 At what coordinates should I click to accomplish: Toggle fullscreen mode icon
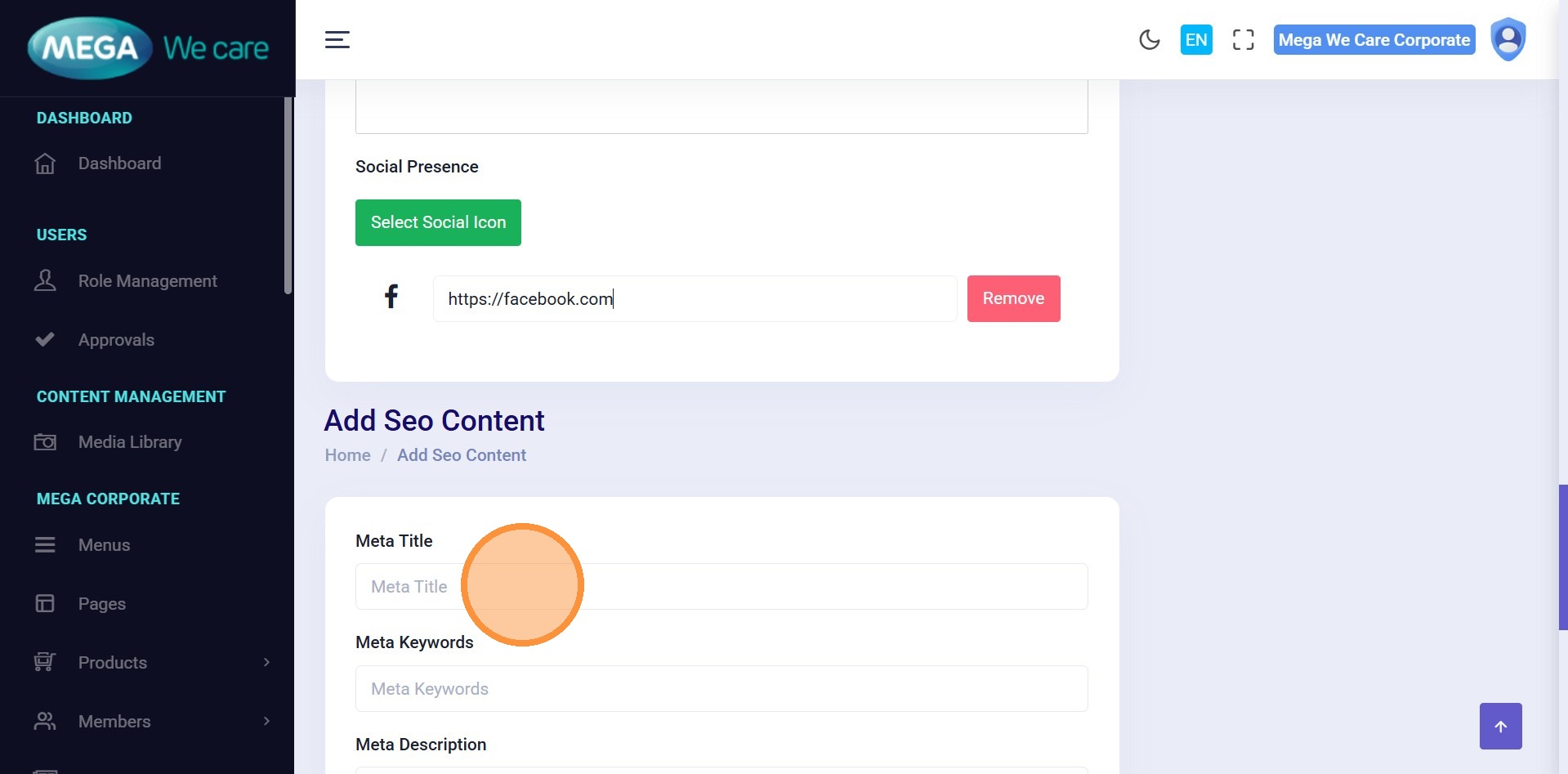[x=1243, y=39]
